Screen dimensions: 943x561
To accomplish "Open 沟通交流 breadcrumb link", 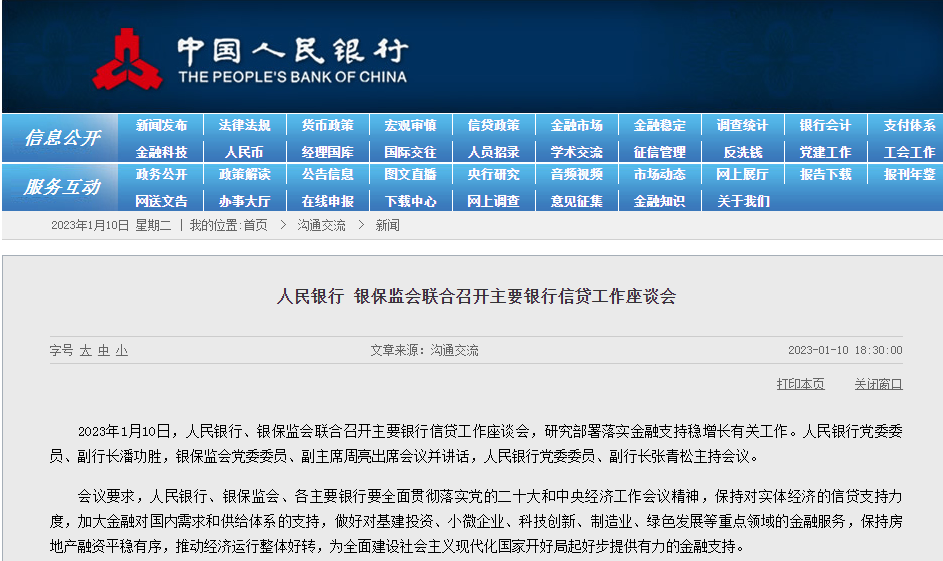I will (x=321, y=225).
